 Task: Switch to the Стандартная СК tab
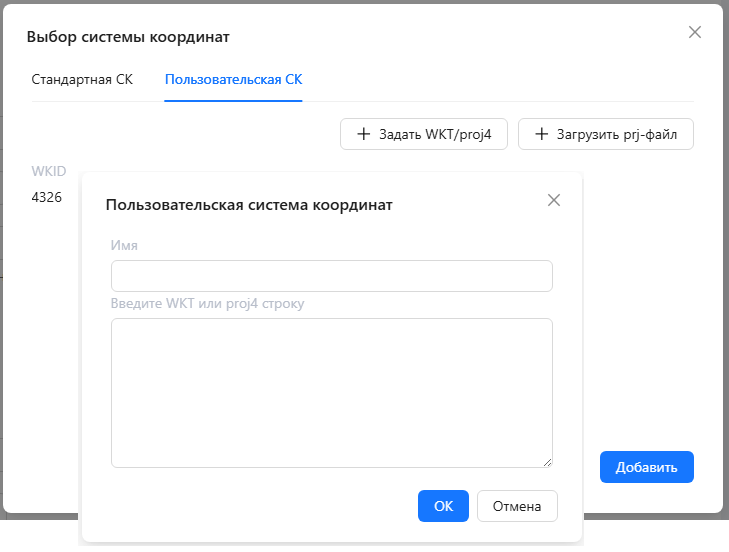click(x=82, y=79)
